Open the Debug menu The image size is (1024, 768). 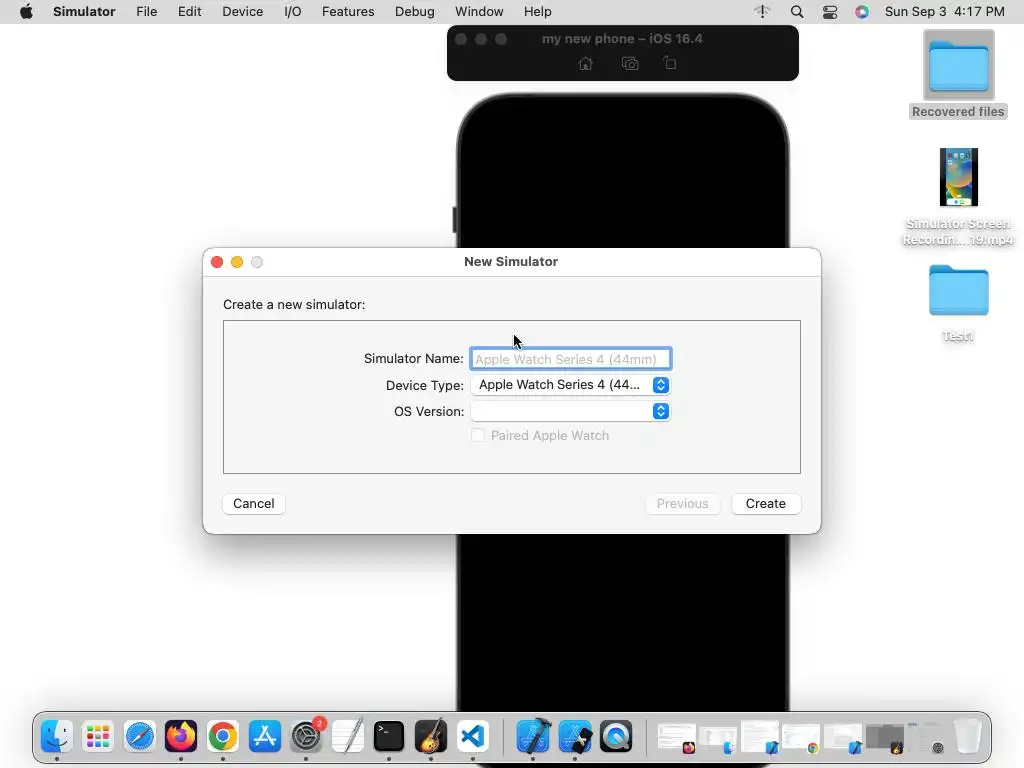(415, 12)
